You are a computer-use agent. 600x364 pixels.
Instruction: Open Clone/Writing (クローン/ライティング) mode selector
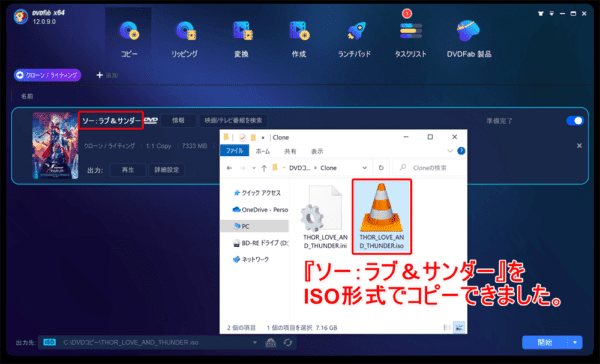[47, 75]
